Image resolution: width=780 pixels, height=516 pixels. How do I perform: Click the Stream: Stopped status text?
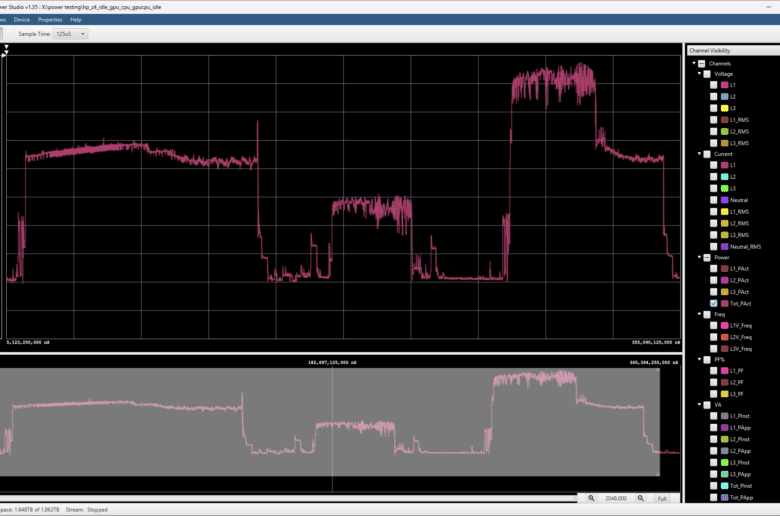click(87, 510)
